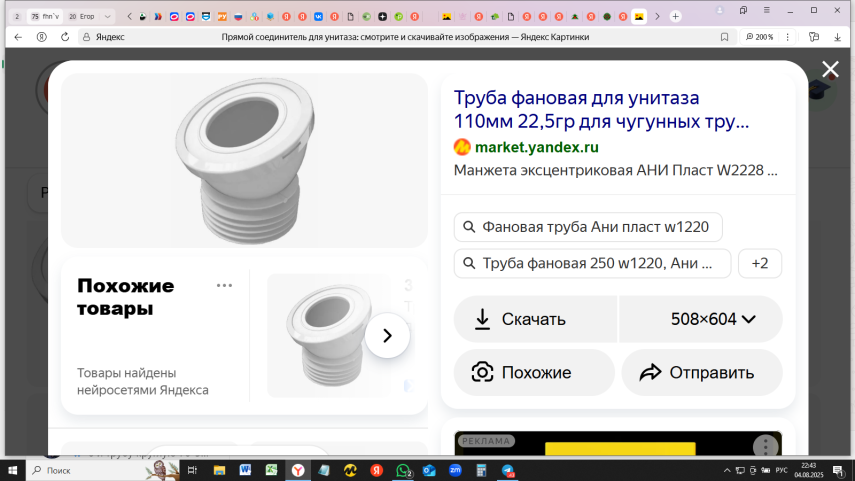Reload the page with the refresh icon

coord(65,36)
